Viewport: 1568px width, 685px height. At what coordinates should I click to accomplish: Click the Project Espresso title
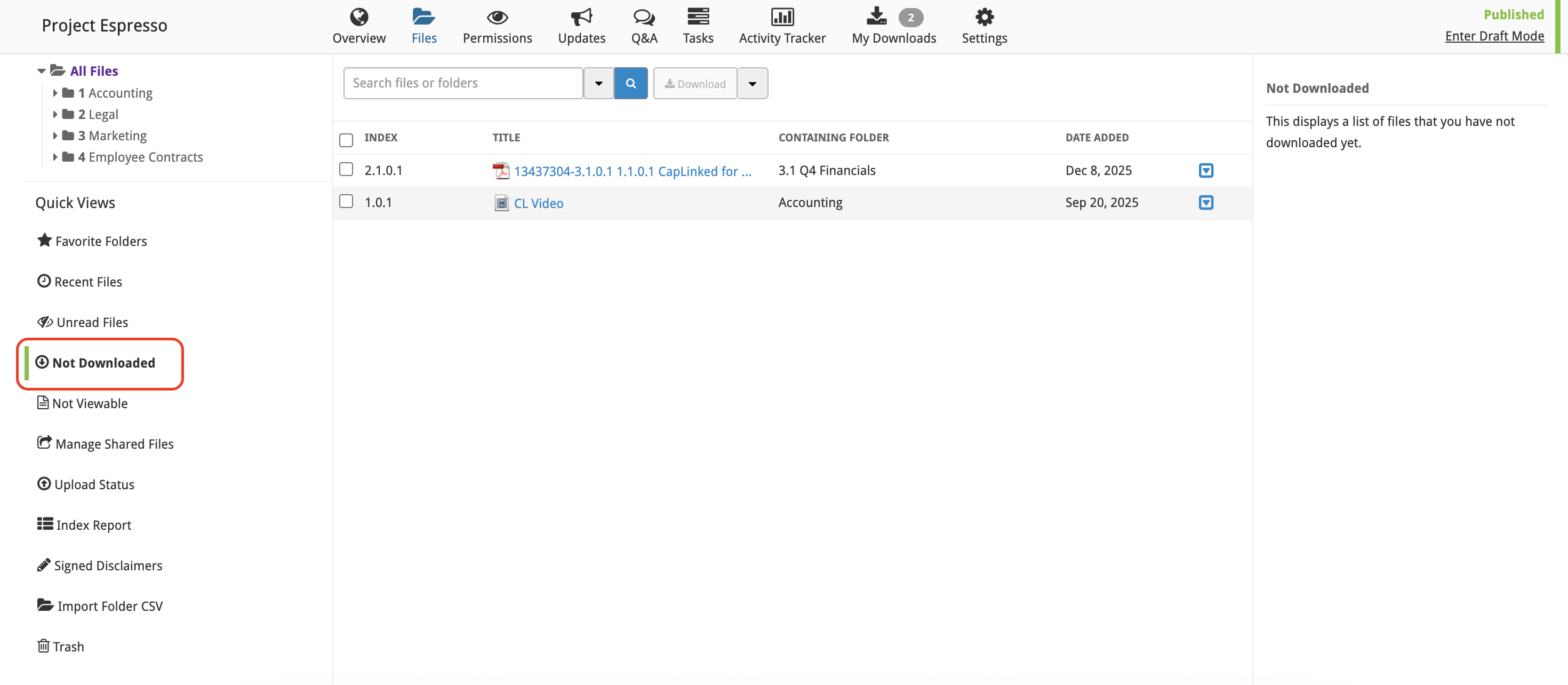tap(104, 26)
